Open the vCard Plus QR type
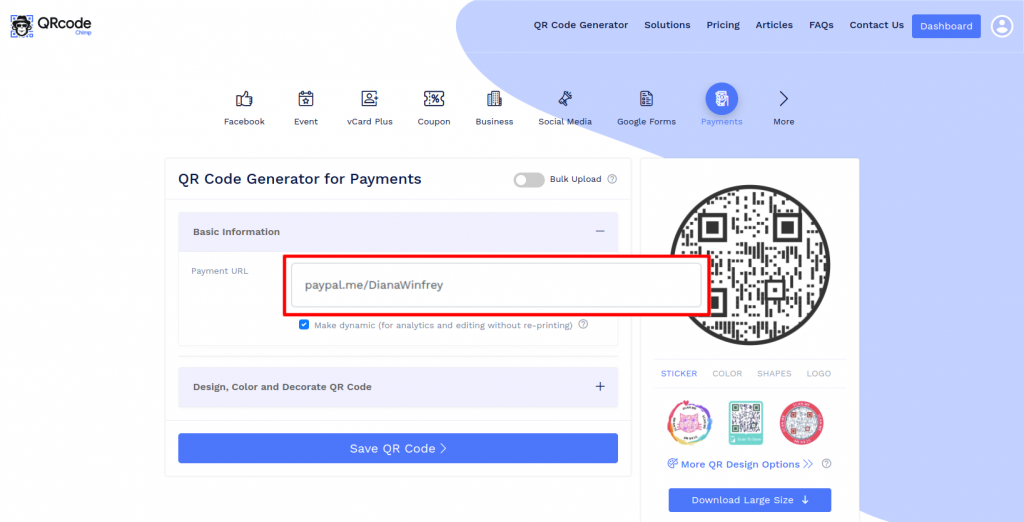Screen dimensions: 1024x522 pos(370,99)
